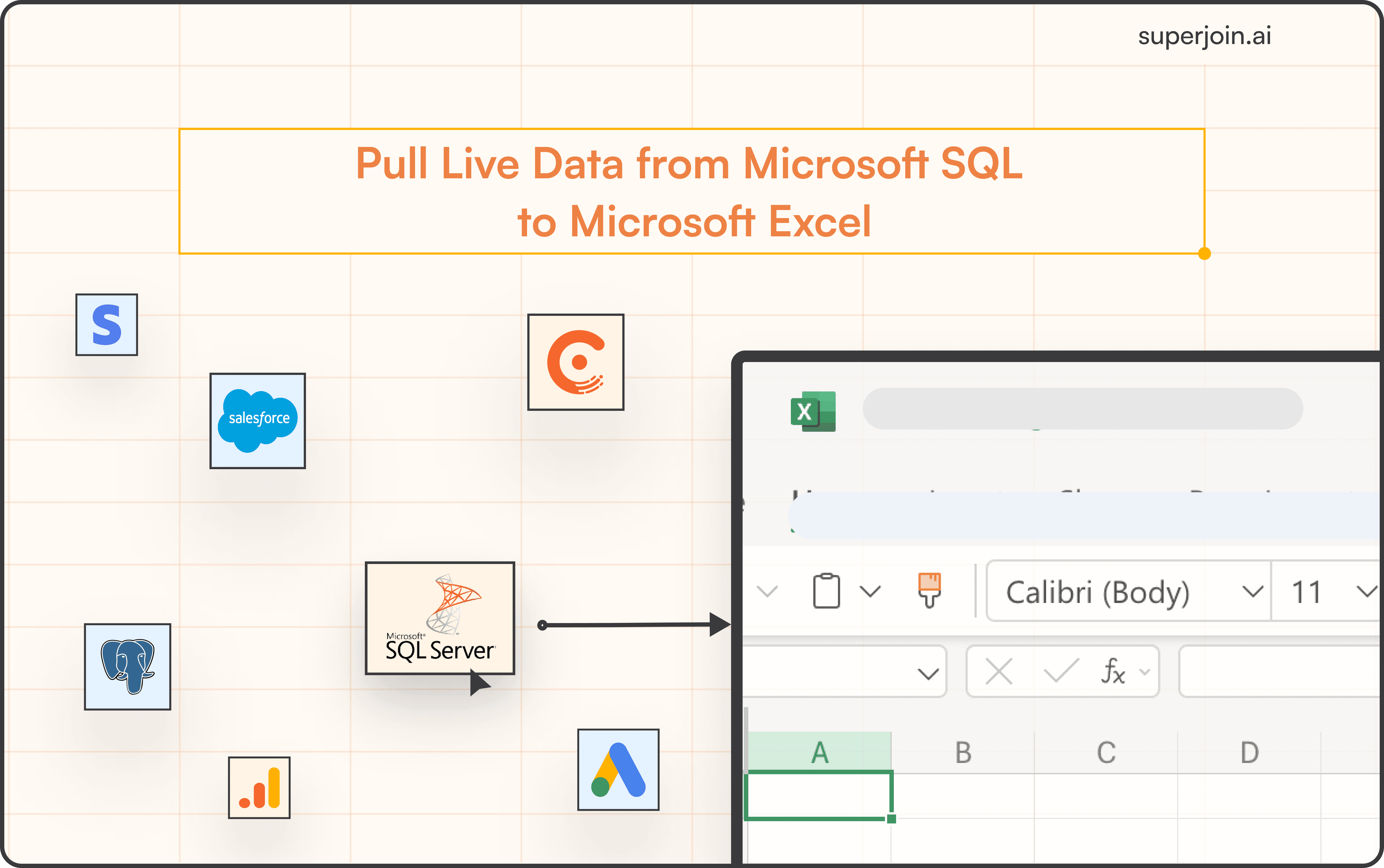This screenshot has height=868, width=1384.
Task: Select column C header
Action: 1106,753
